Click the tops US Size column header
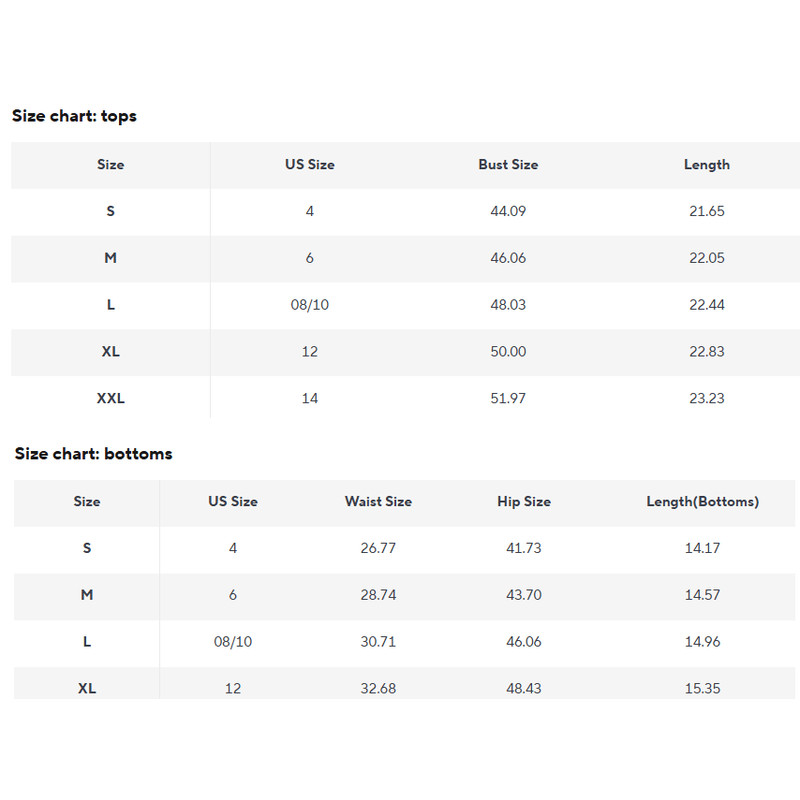 309,165
